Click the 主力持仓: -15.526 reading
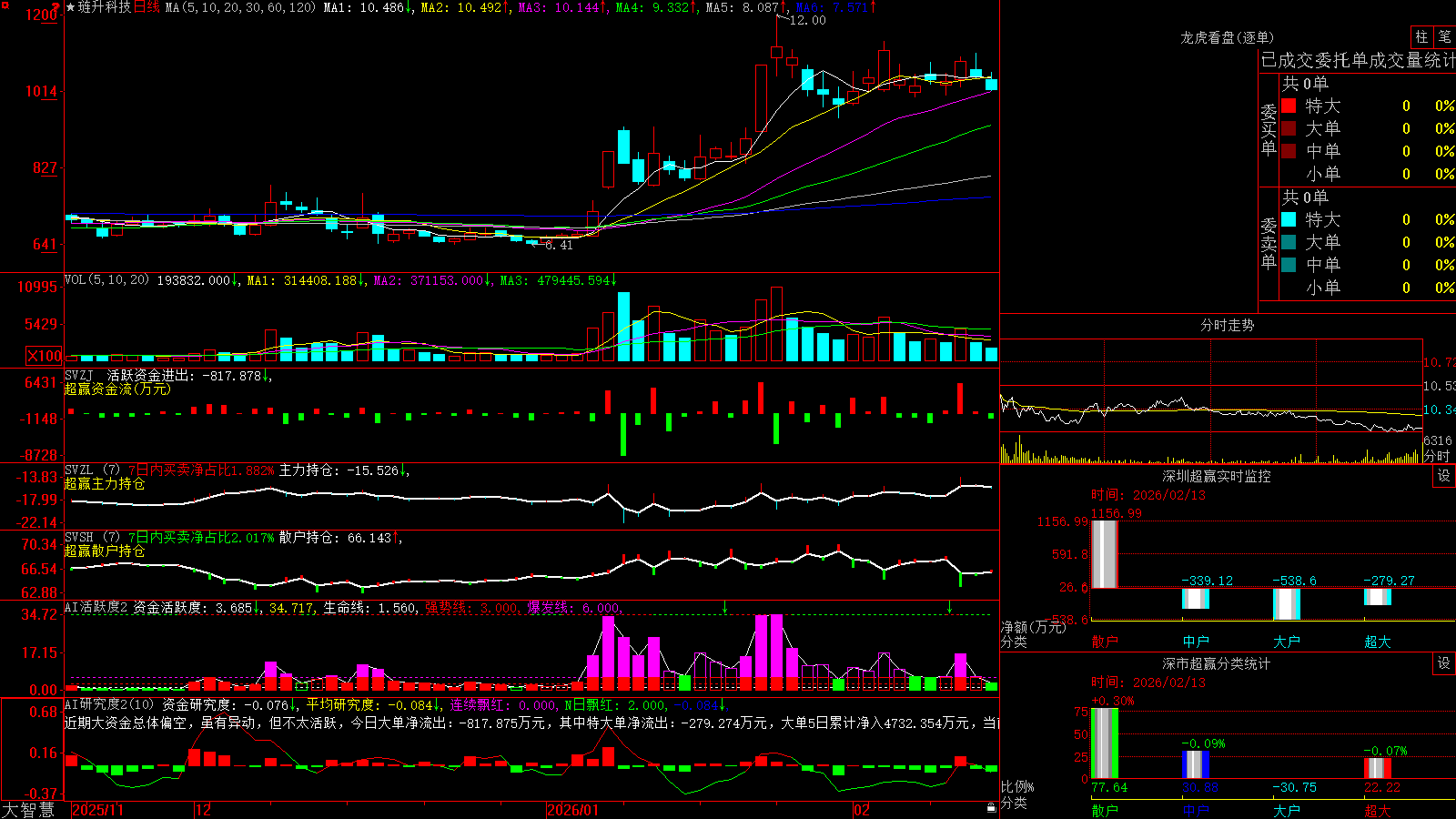 point(339,470)
